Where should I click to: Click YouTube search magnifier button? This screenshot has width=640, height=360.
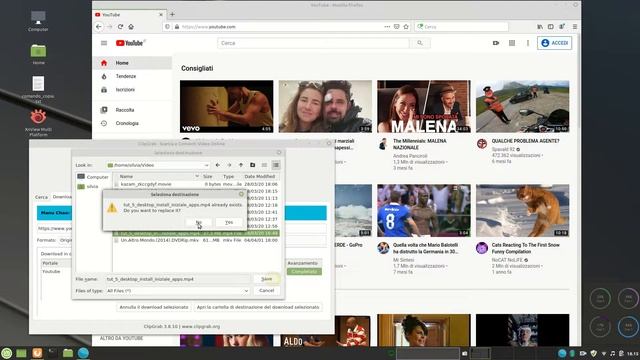(x=420, y=43)
